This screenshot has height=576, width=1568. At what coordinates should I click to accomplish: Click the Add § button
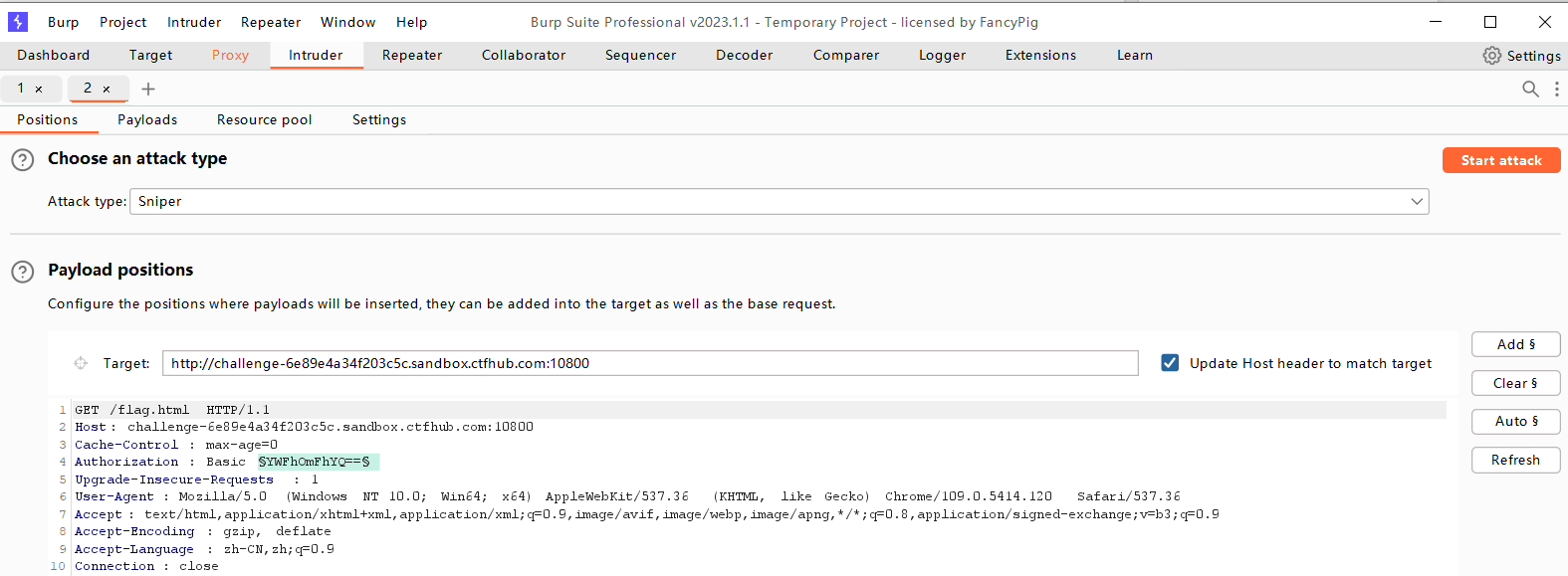click(x=1516, y=345)
